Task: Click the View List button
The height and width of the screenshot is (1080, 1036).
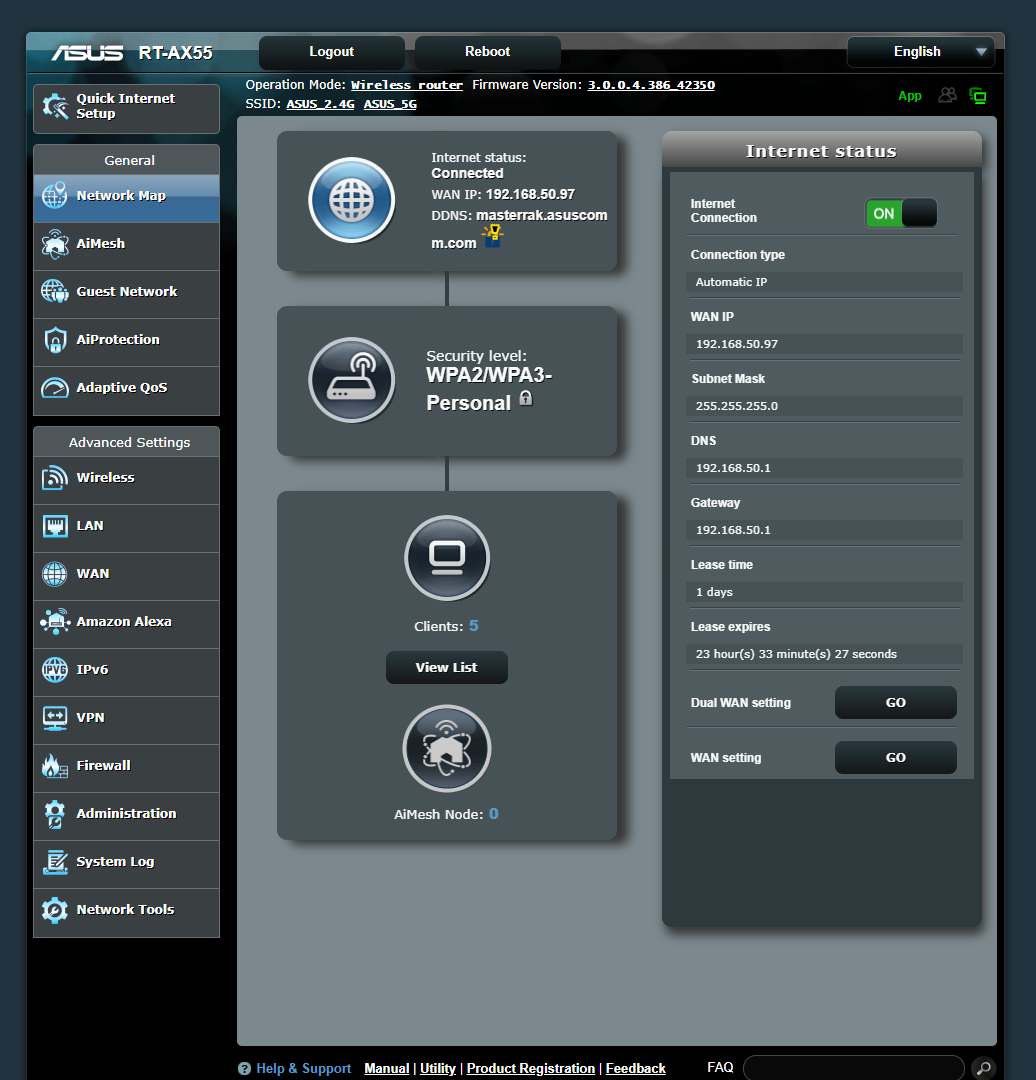Action: [x=446, y=667]
